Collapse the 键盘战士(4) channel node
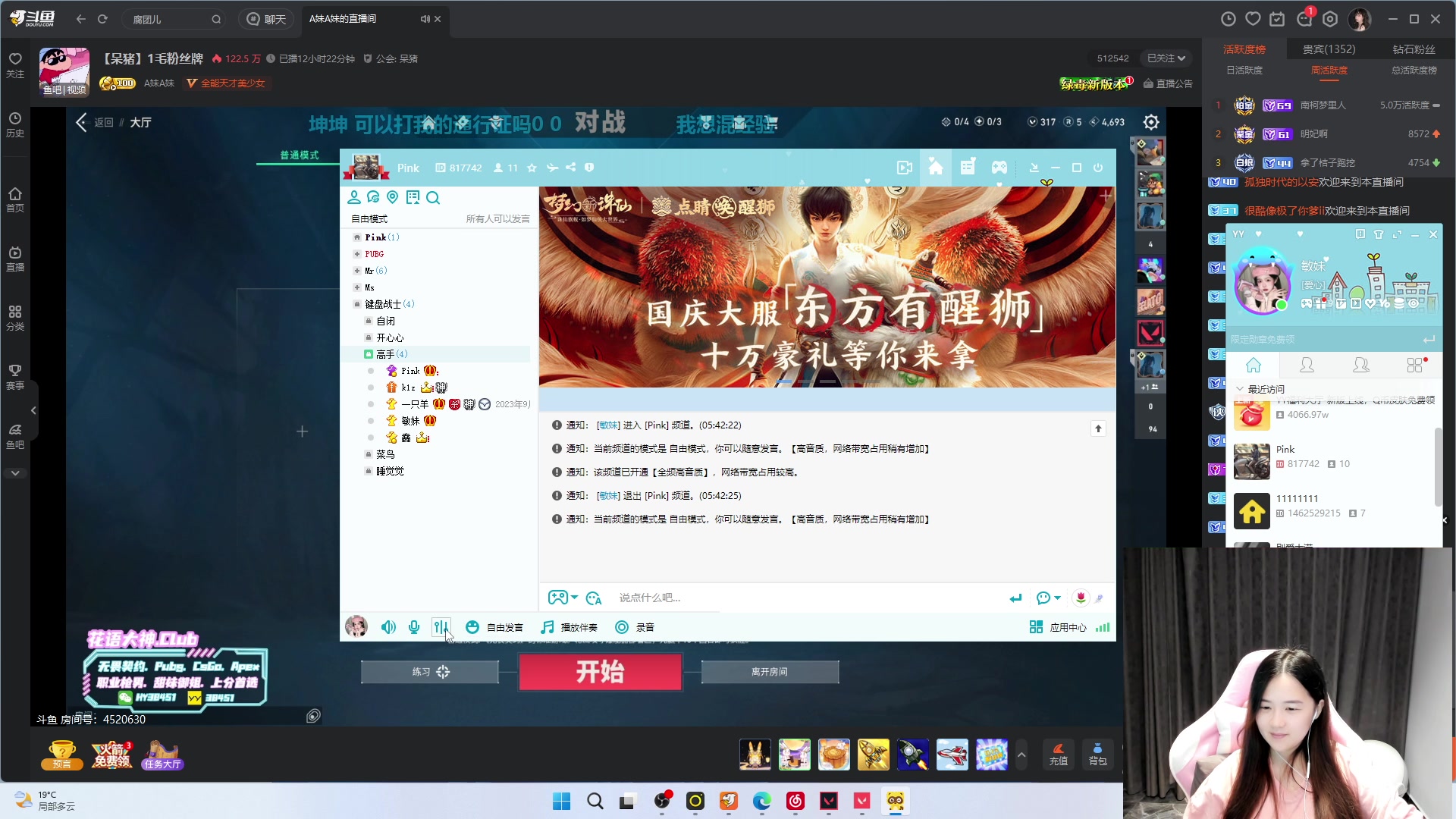This screenshot has height=819, width=1456. pyautogui.click(x=356, y=304)
